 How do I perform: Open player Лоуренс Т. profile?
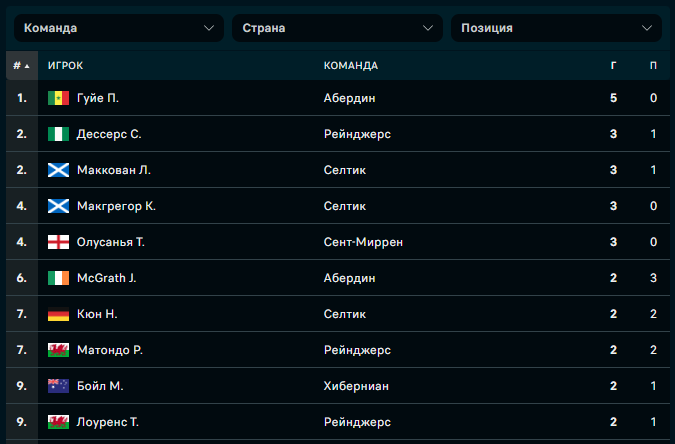point(108,422)
